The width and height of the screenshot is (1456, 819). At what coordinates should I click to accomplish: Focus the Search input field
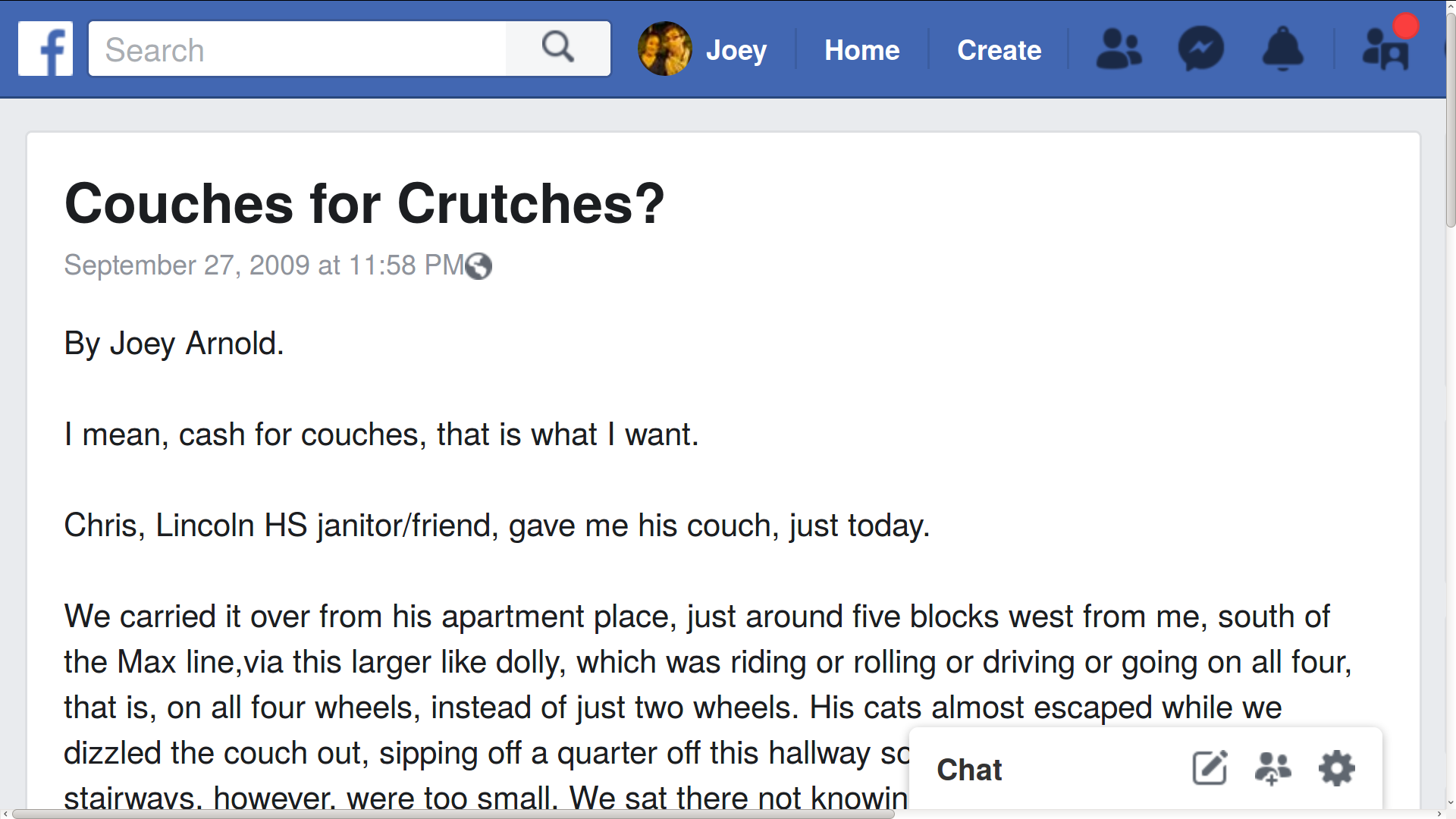pyautogui.click(x=297, y=50)
